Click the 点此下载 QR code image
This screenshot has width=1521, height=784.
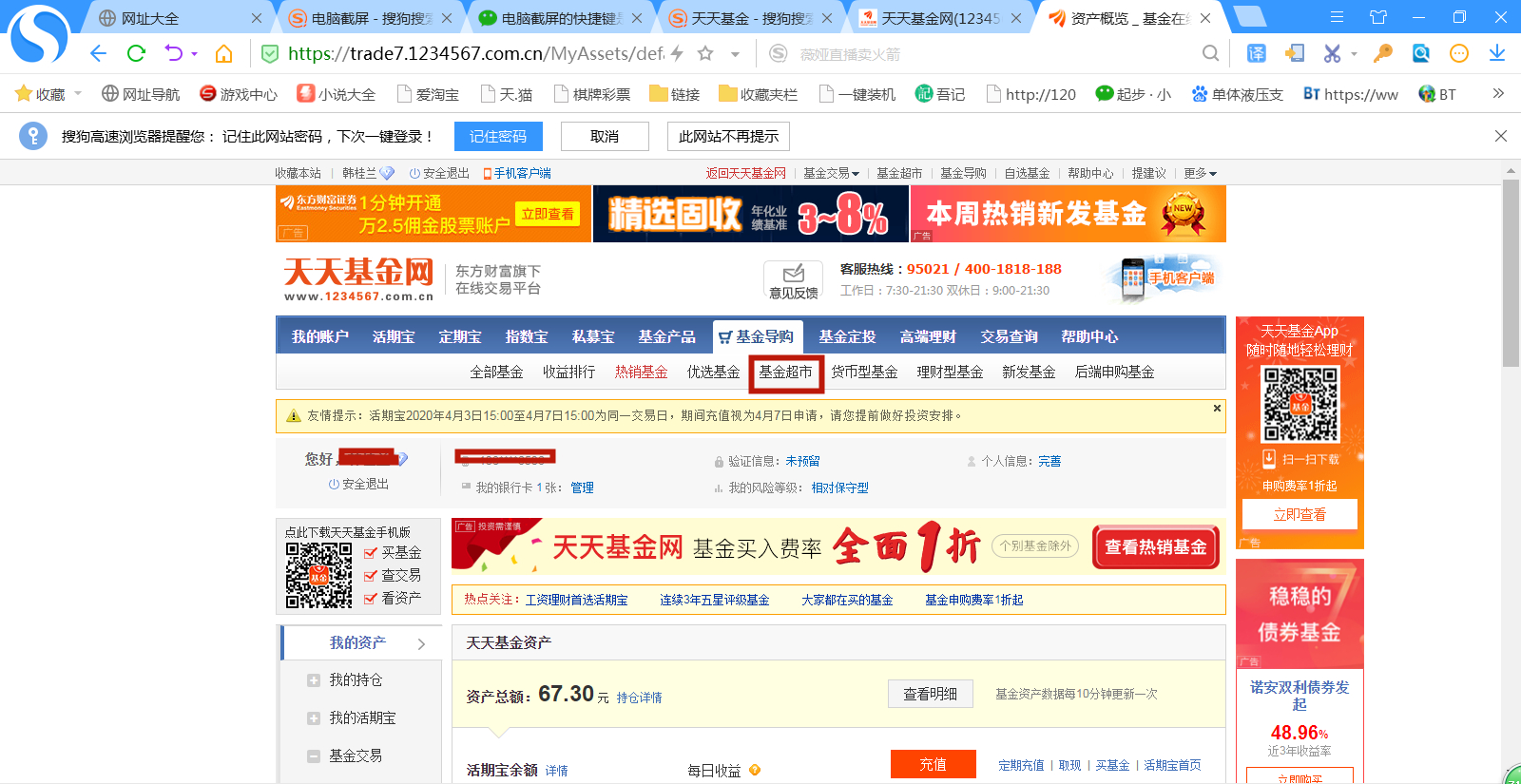(x=319, y=575)
